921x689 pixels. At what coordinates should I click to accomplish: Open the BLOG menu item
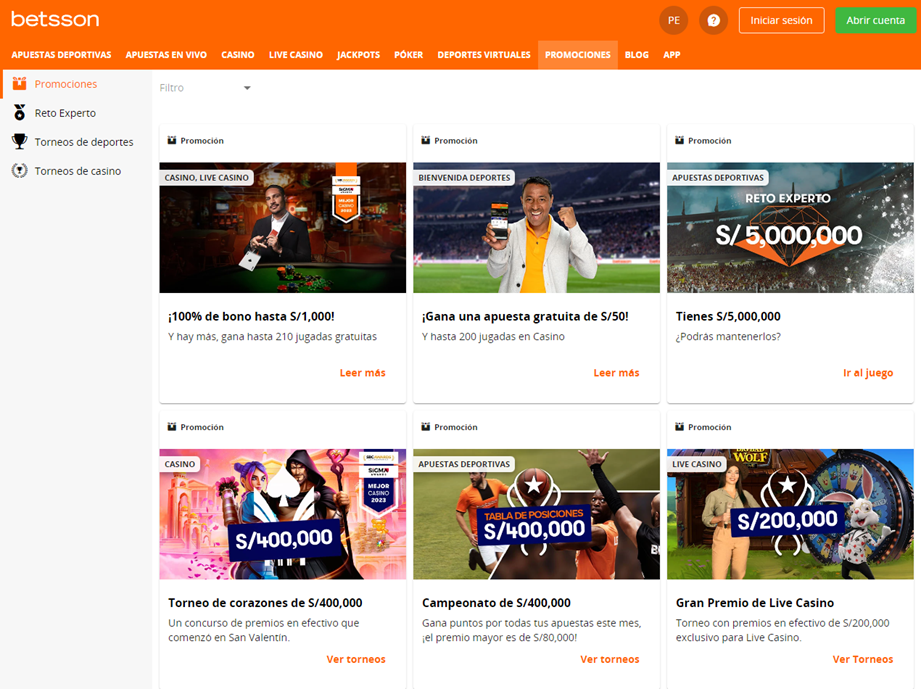click(637, 55)
